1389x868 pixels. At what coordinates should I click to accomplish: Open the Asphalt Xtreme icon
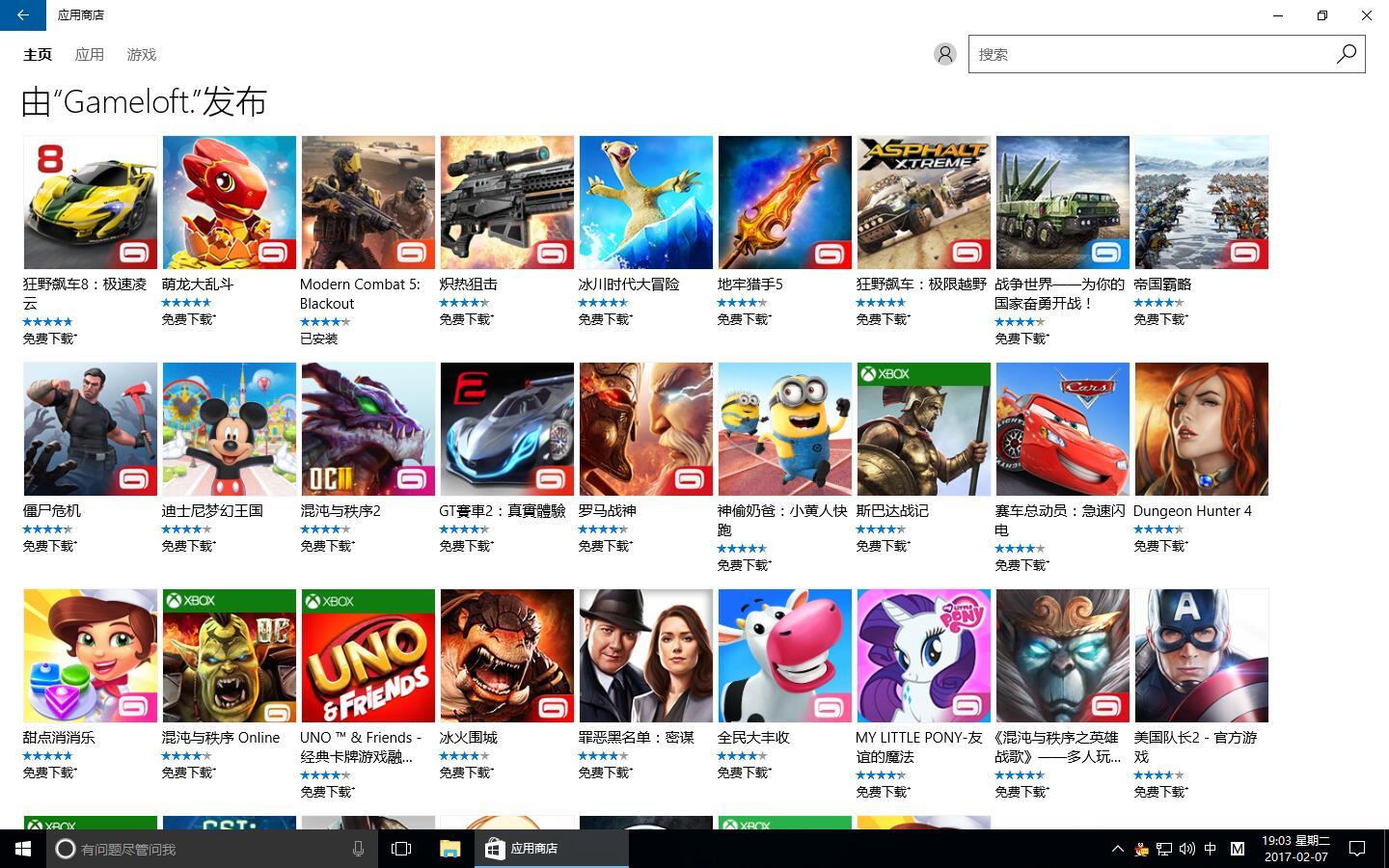click(924, 203)
